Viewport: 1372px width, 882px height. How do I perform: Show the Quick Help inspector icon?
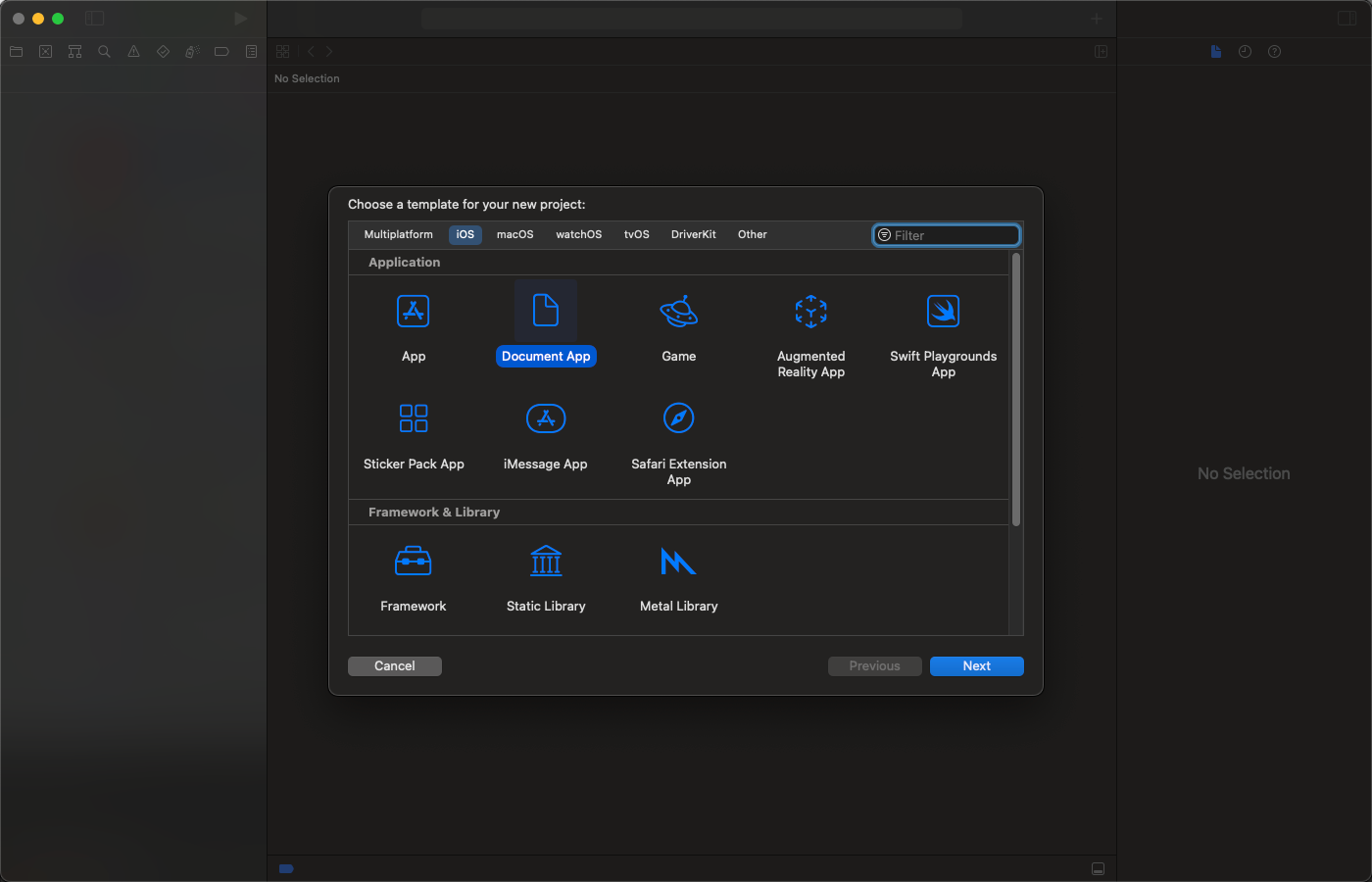click(x=1274, y=51)
